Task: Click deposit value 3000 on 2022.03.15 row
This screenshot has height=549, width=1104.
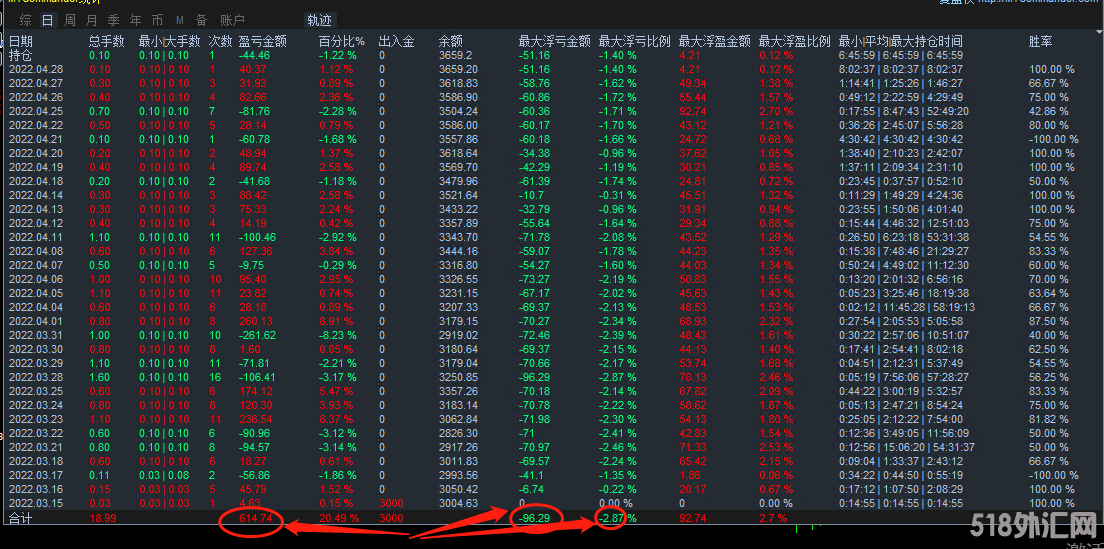Action: pyautogui.click(x=391, y=503)
